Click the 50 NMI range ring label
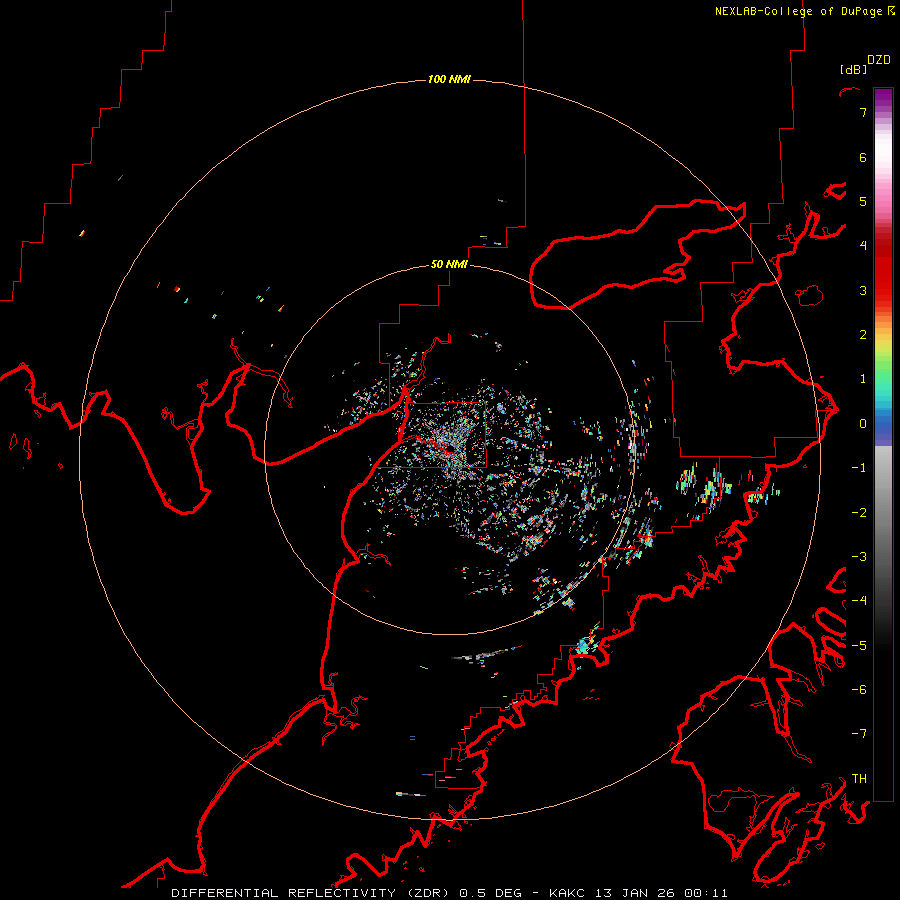Image resolution: width=900 pixels, height=900 pixels. point(449,264)
